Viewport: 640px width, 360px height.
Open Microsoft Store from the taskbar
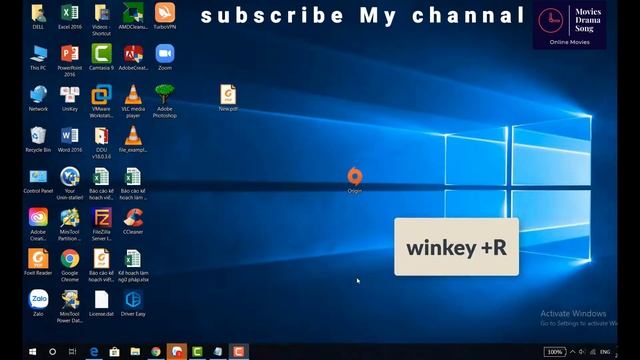point(114,351)
